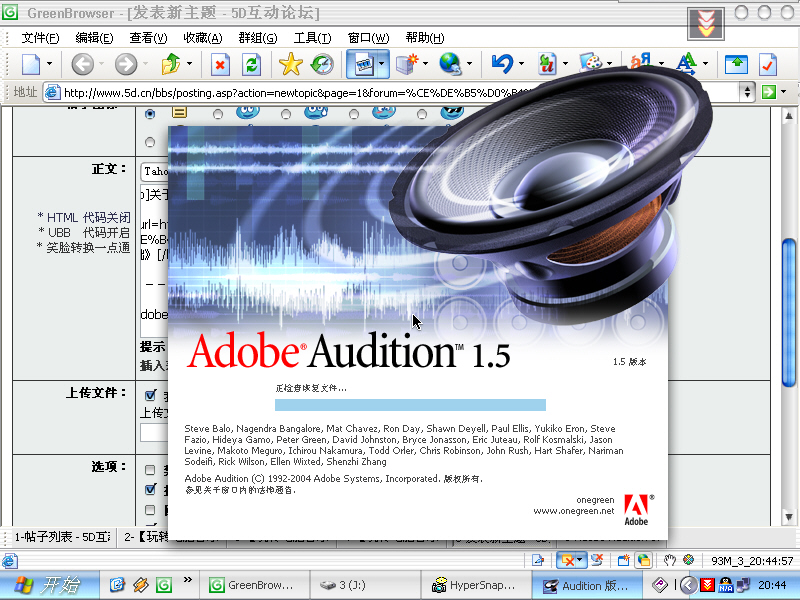Click the highlighted filmstrip toolbar button
The image size is (800, 600).
363,64
